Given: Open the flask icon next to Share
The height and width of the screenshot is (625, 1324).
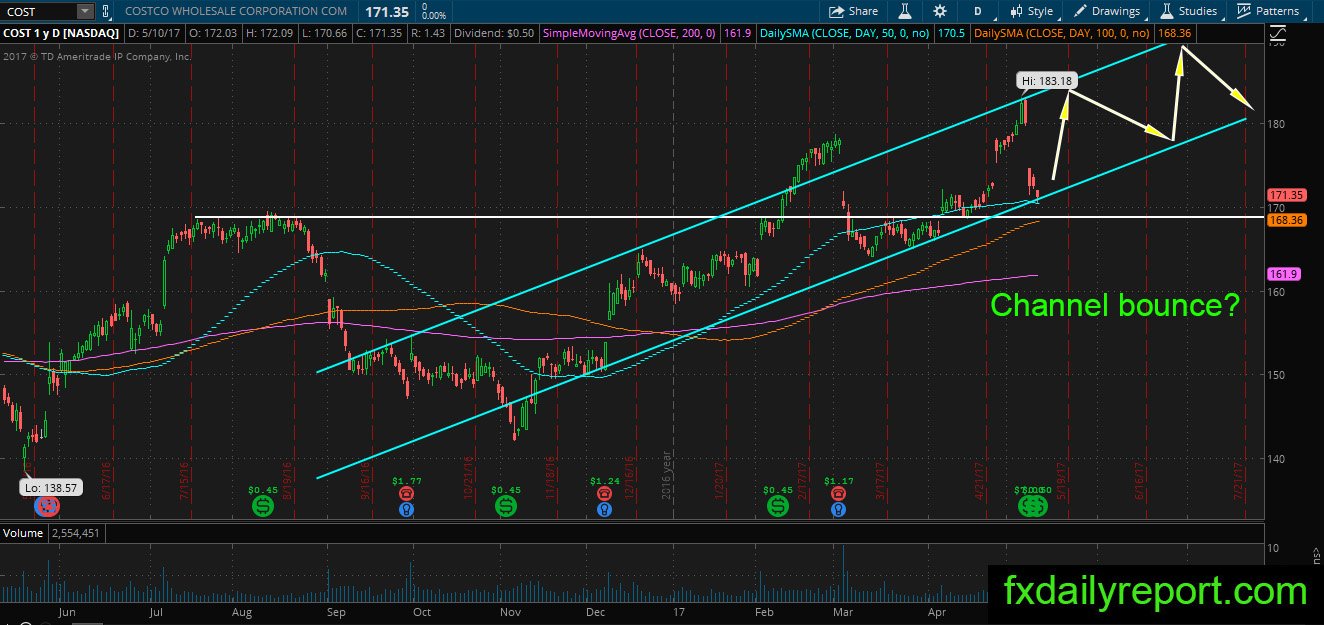Looking at the screenshot, I should point(904,11).
